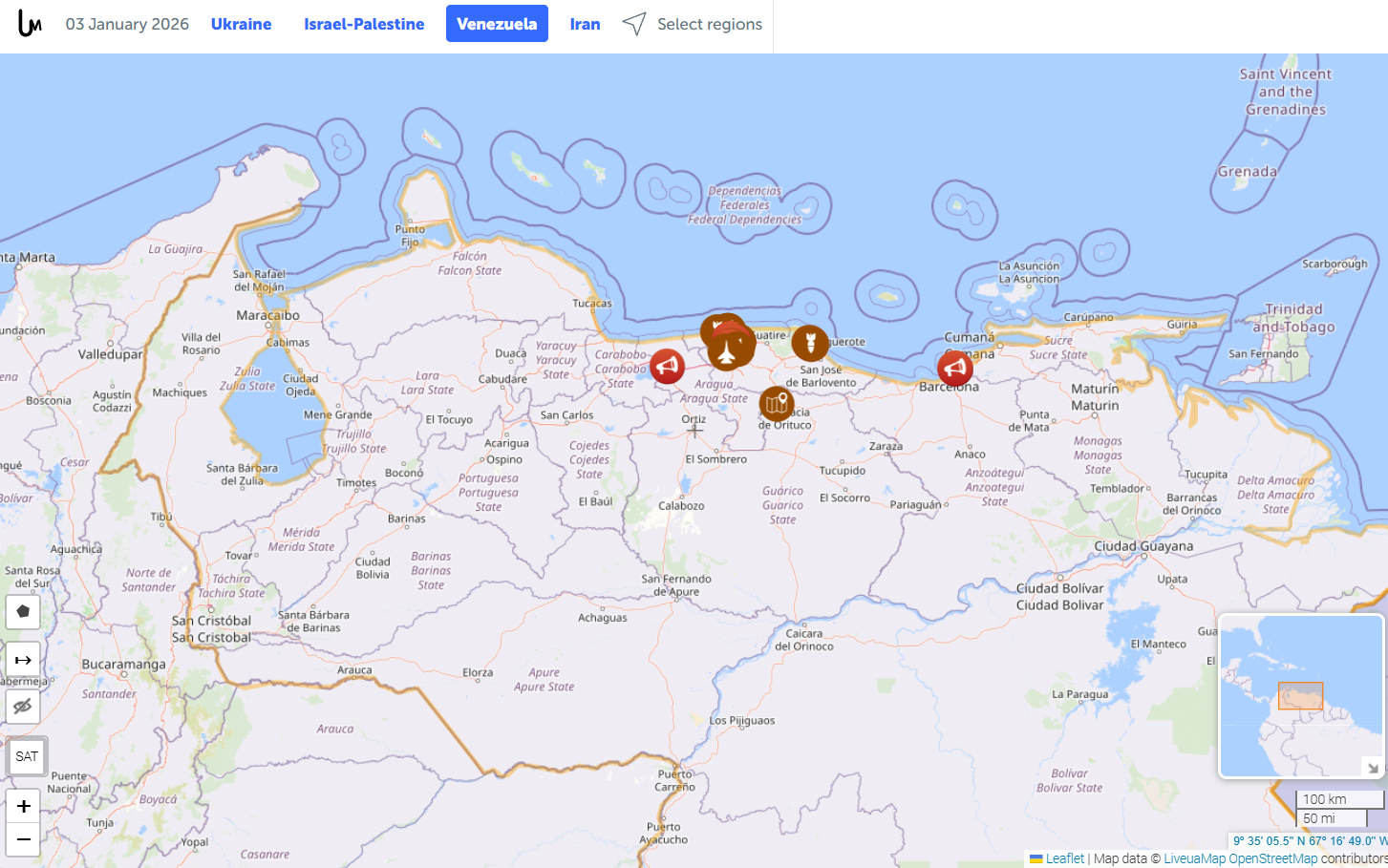This screenshot has height=868, width=1388.
Task: Toggle the SAT satellite layer
Action: [27, 756]
